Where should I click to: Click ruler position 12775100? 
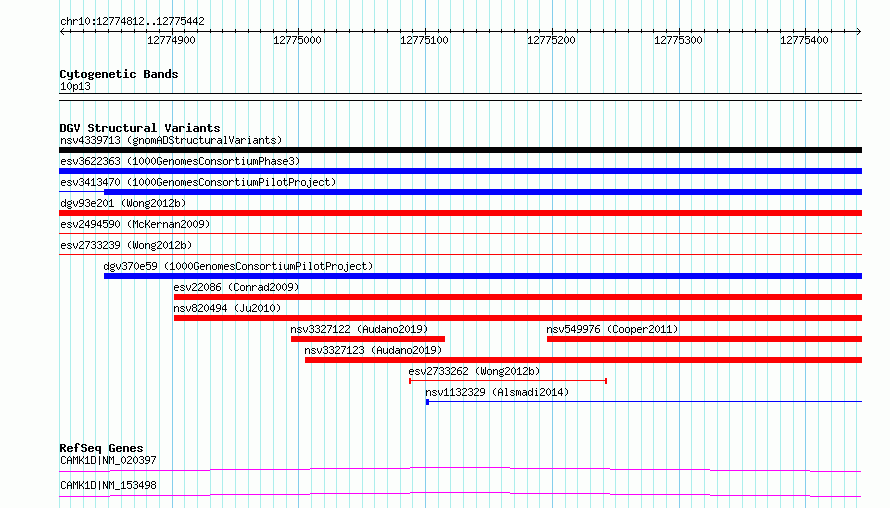[425, 40]
